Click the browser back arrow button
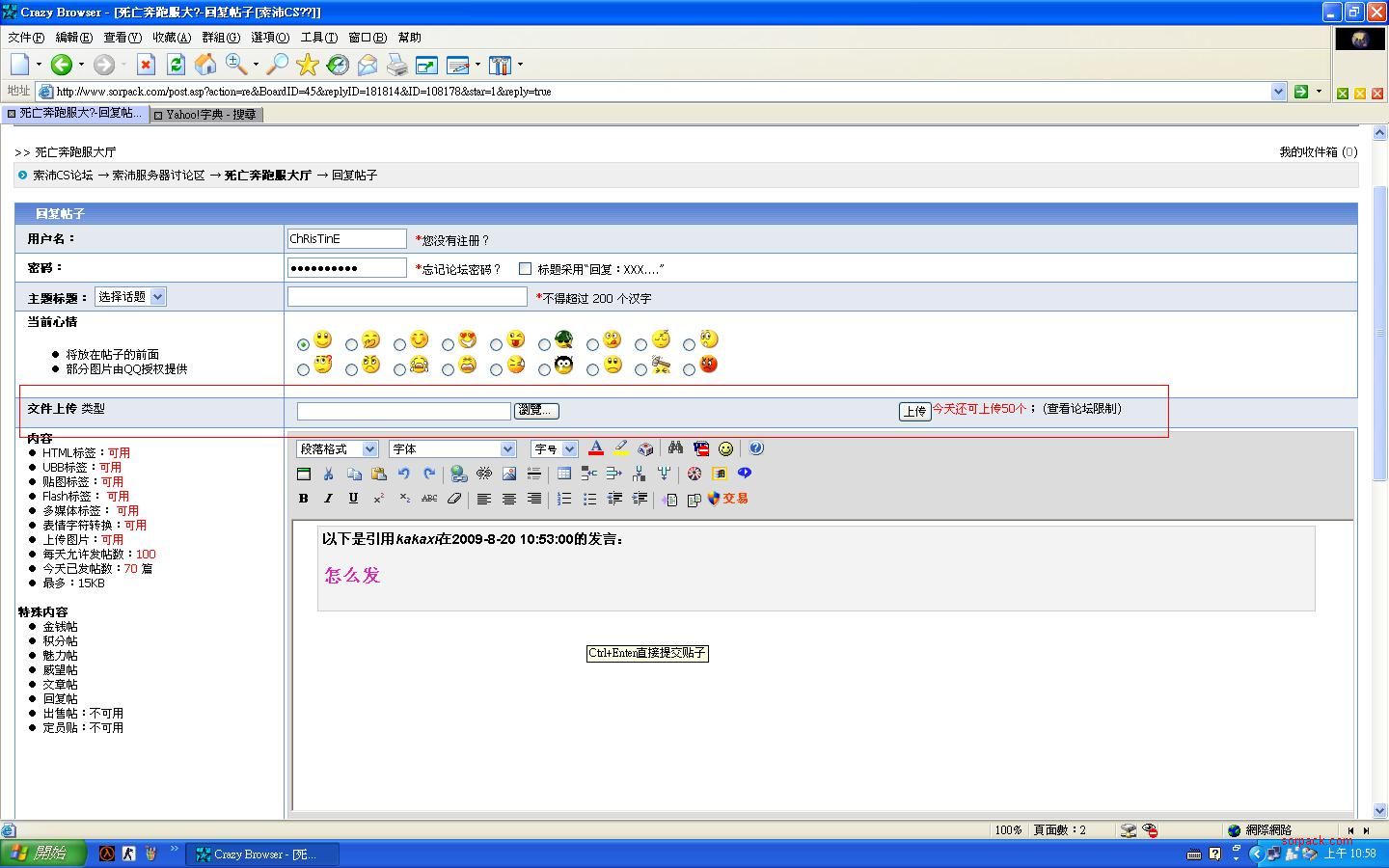1389x868 pixels. pos(61,65)
